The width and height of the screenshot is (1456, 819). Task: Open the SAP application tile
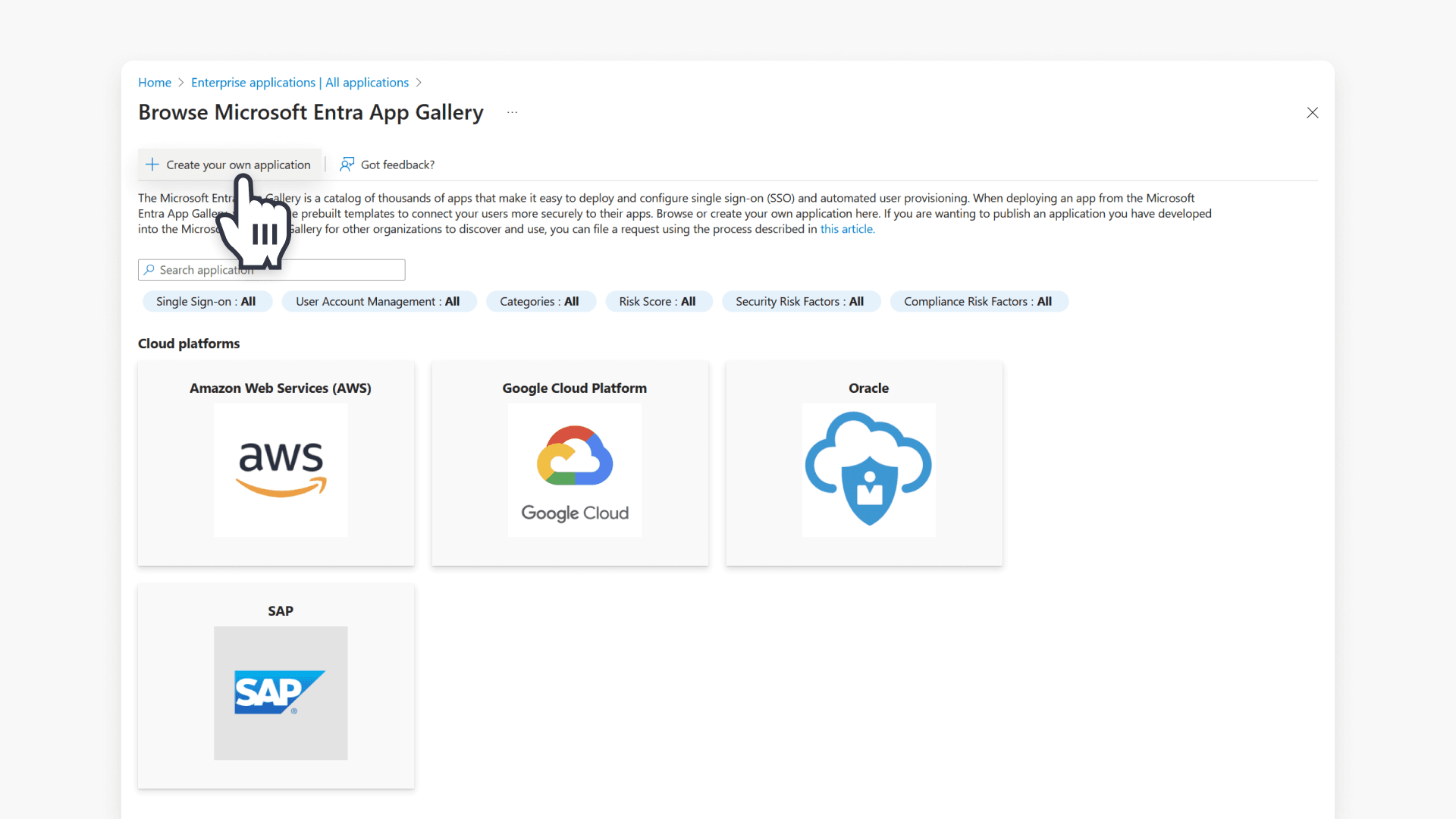(280, 693)
